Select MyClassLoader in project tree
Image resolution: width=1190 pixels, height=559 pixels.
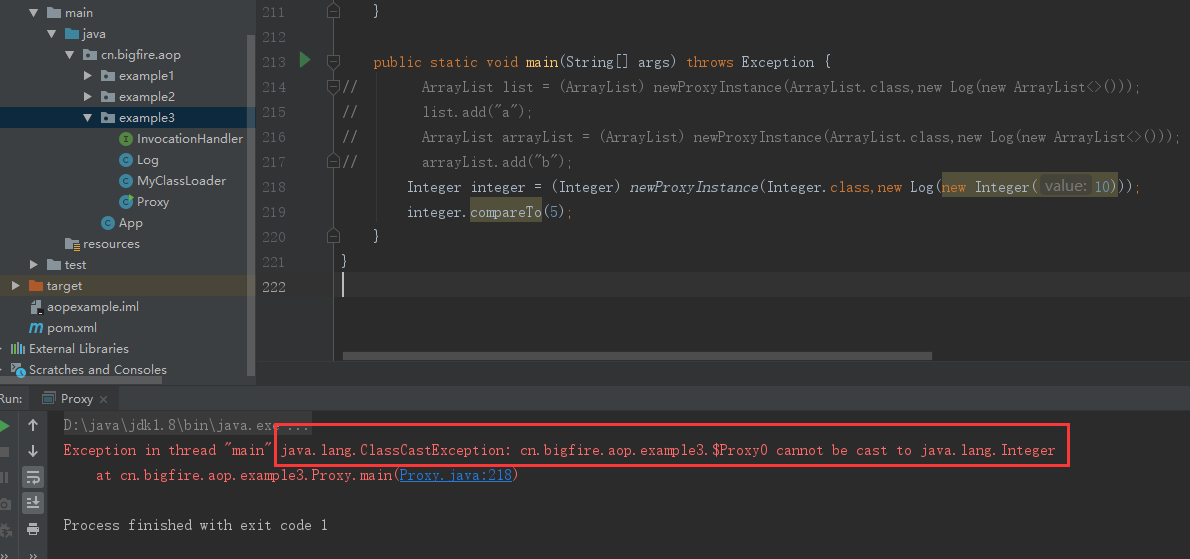coord(181,181)
